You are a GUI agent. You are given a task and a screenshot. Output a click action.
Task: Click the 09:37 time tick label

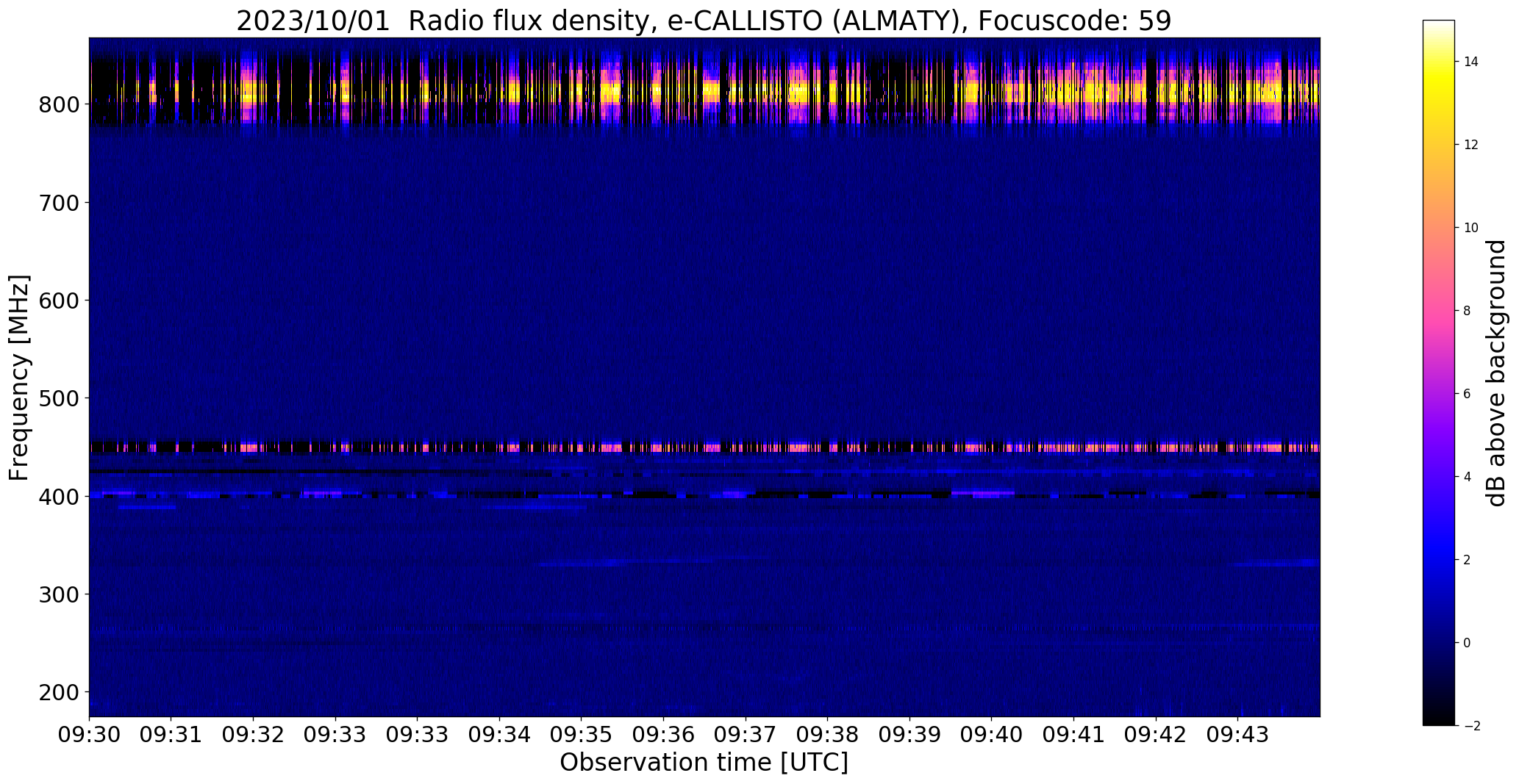click(x=746, y=735)
